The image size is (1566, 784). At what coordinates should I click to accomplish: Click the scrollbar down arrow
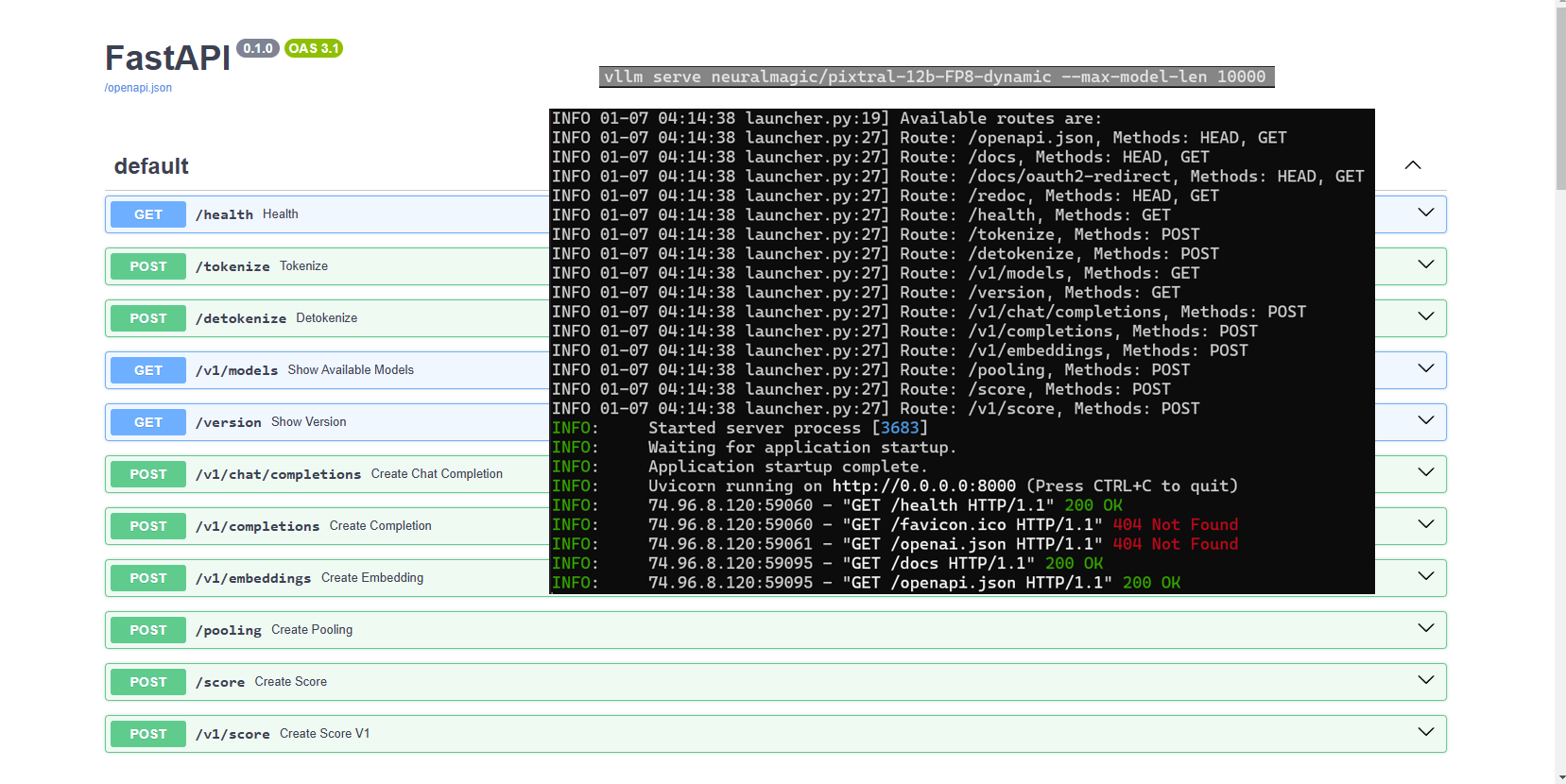pyautogui.click(x=1560, y=778)
